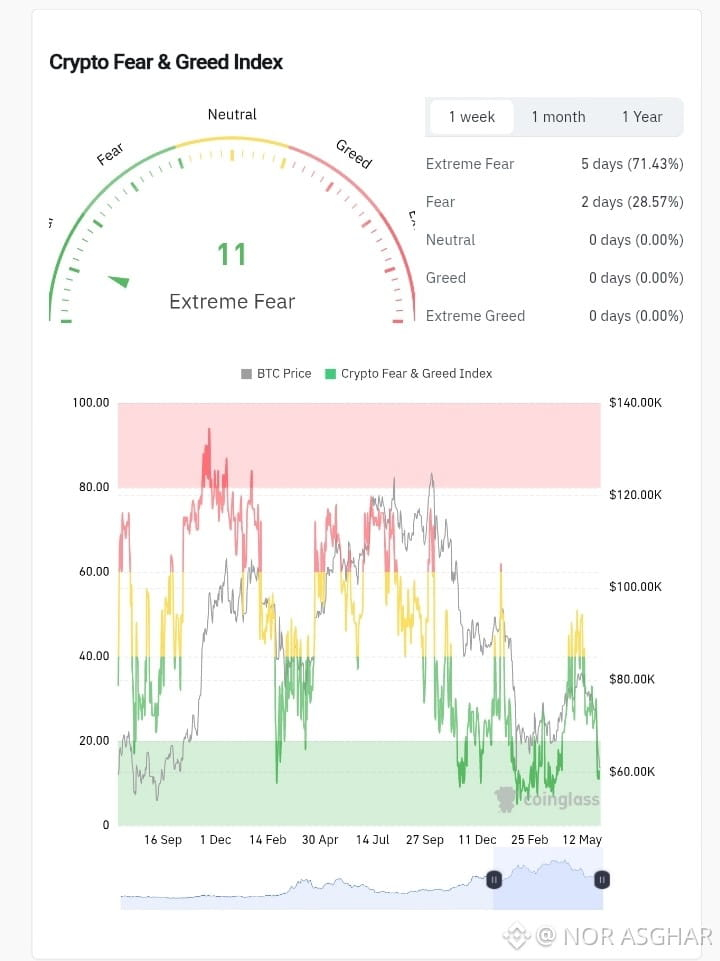Click the 1 Dec x-axis date label

pos(216,840)
